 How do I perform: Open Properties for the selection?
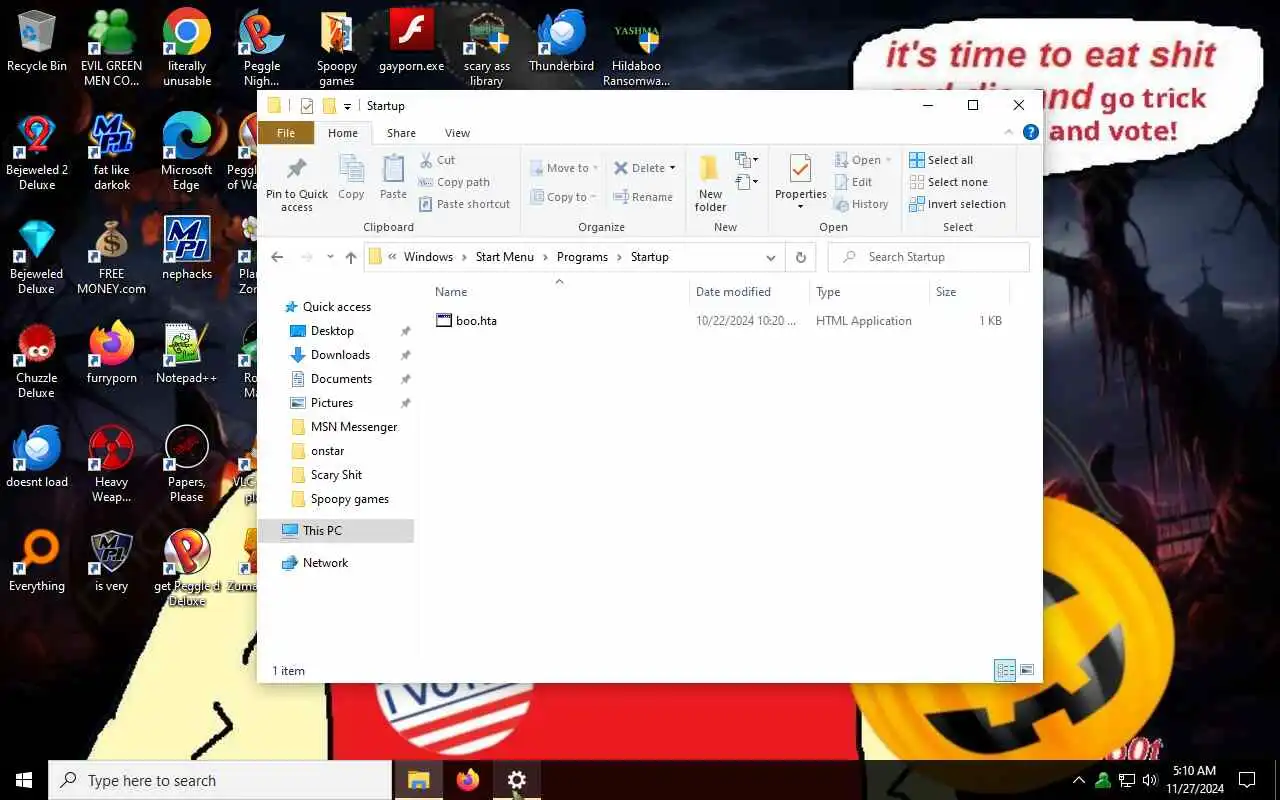tap(801, 182)
